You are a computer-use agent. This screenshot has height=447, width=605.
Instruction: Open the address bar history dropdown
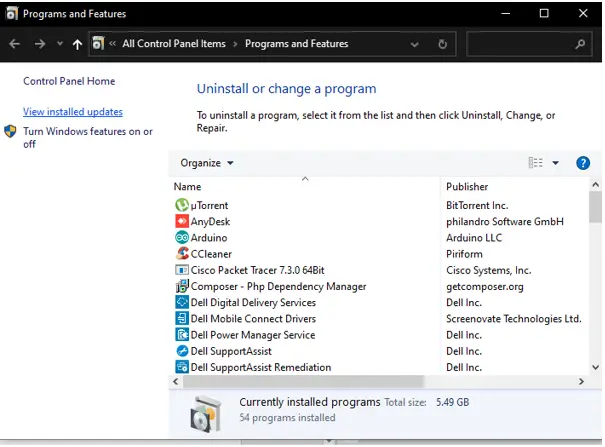414,45
